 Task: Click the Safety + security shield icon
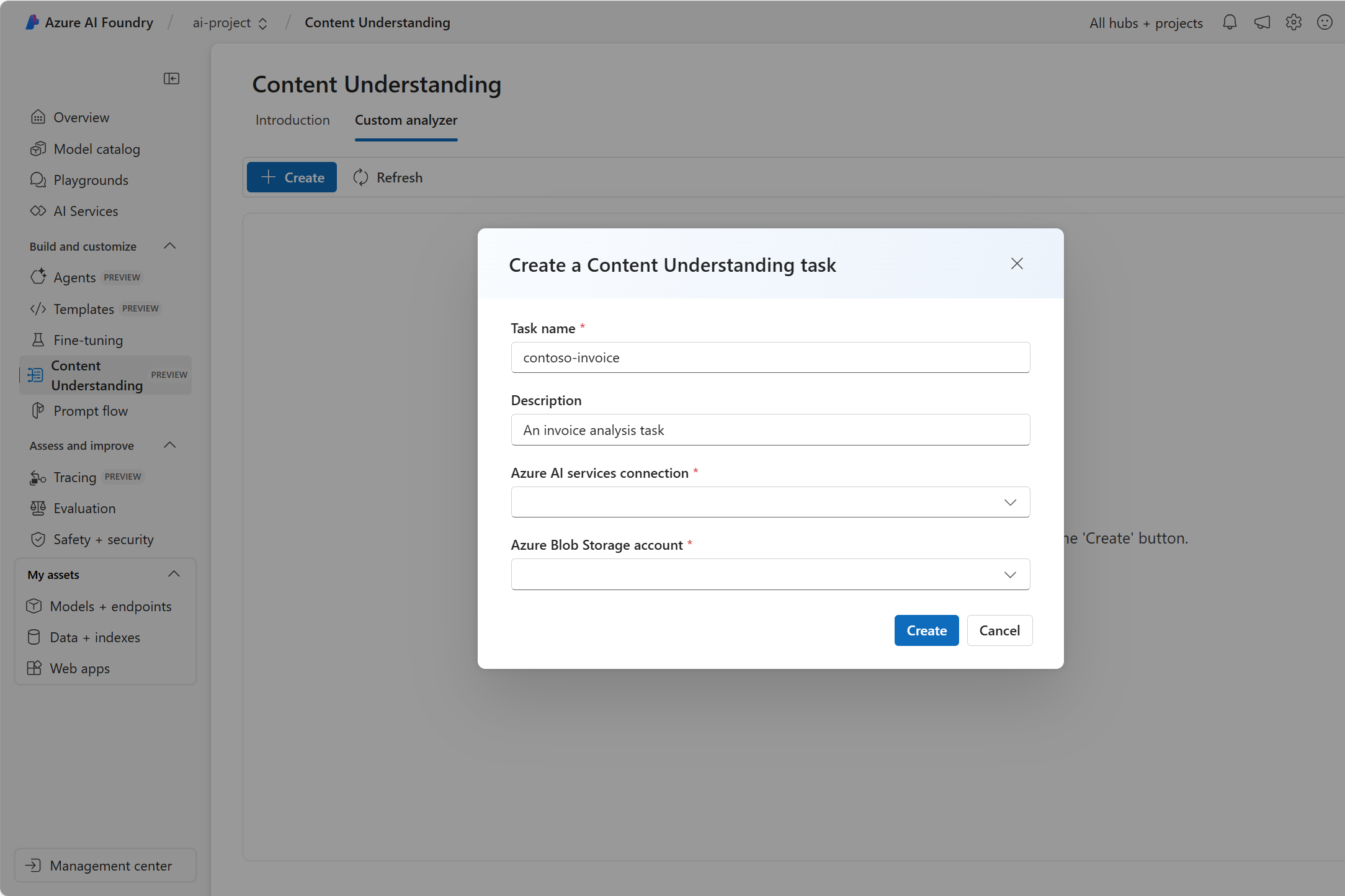[x=38, y=539]
